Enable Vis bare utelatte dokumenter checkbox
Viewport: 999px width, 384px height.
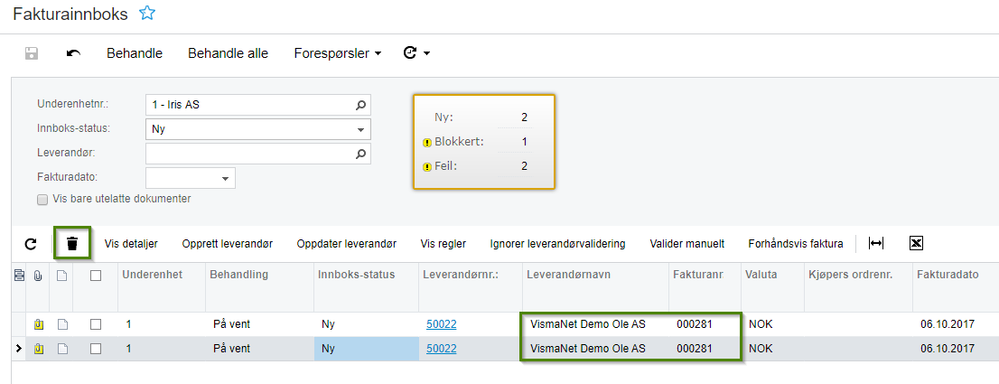[x=43, y=199]
